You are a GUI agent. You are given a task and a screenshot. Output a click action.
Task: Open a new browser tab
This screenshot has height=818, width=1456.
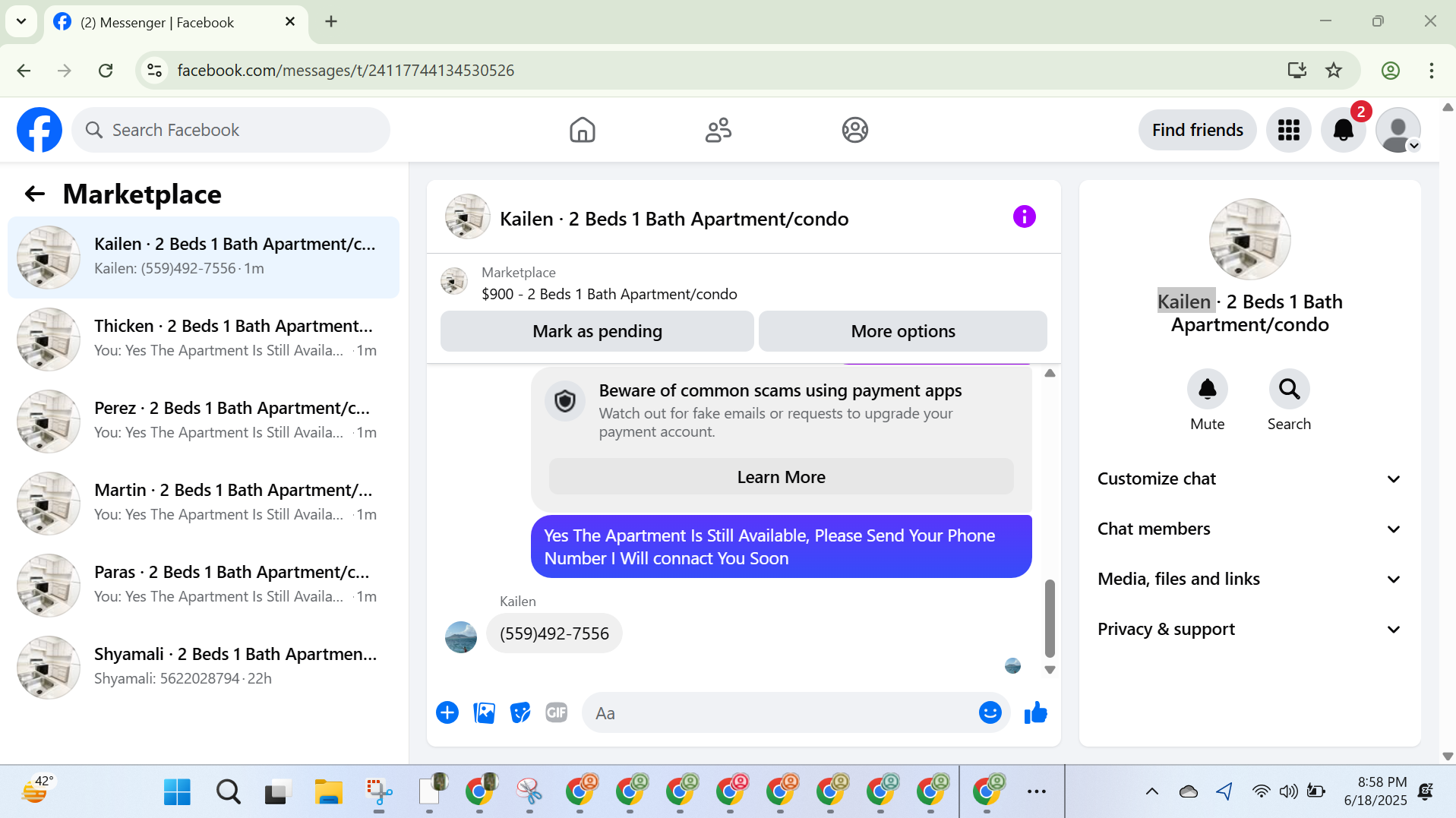[x=331, y=21]
